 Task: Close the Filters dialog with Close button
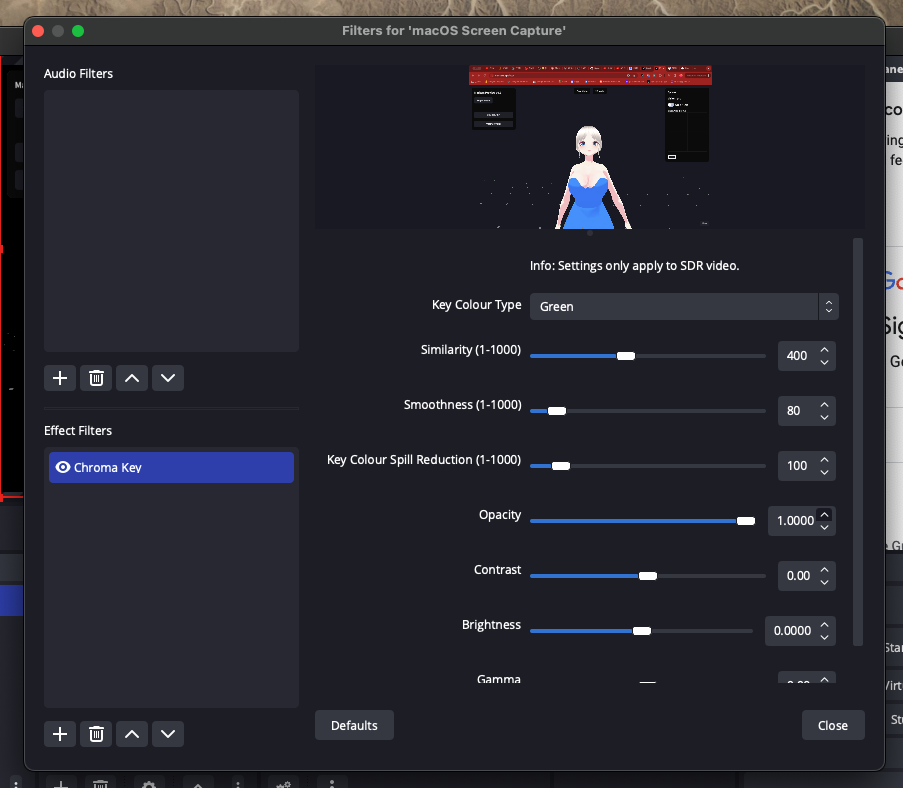[833, 725]
